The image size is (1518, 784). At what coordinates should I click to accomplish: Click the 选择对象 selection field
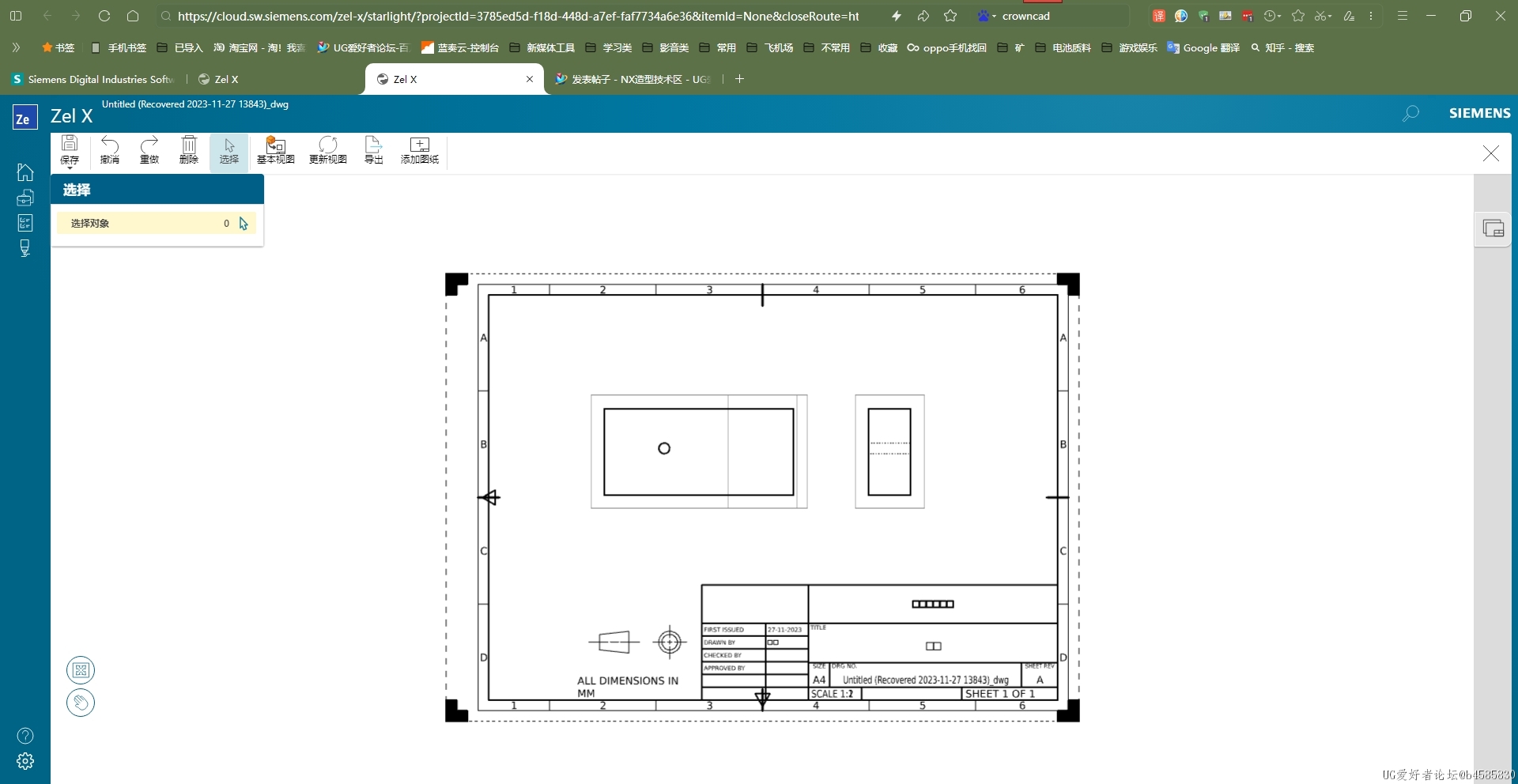click(157, 223)
